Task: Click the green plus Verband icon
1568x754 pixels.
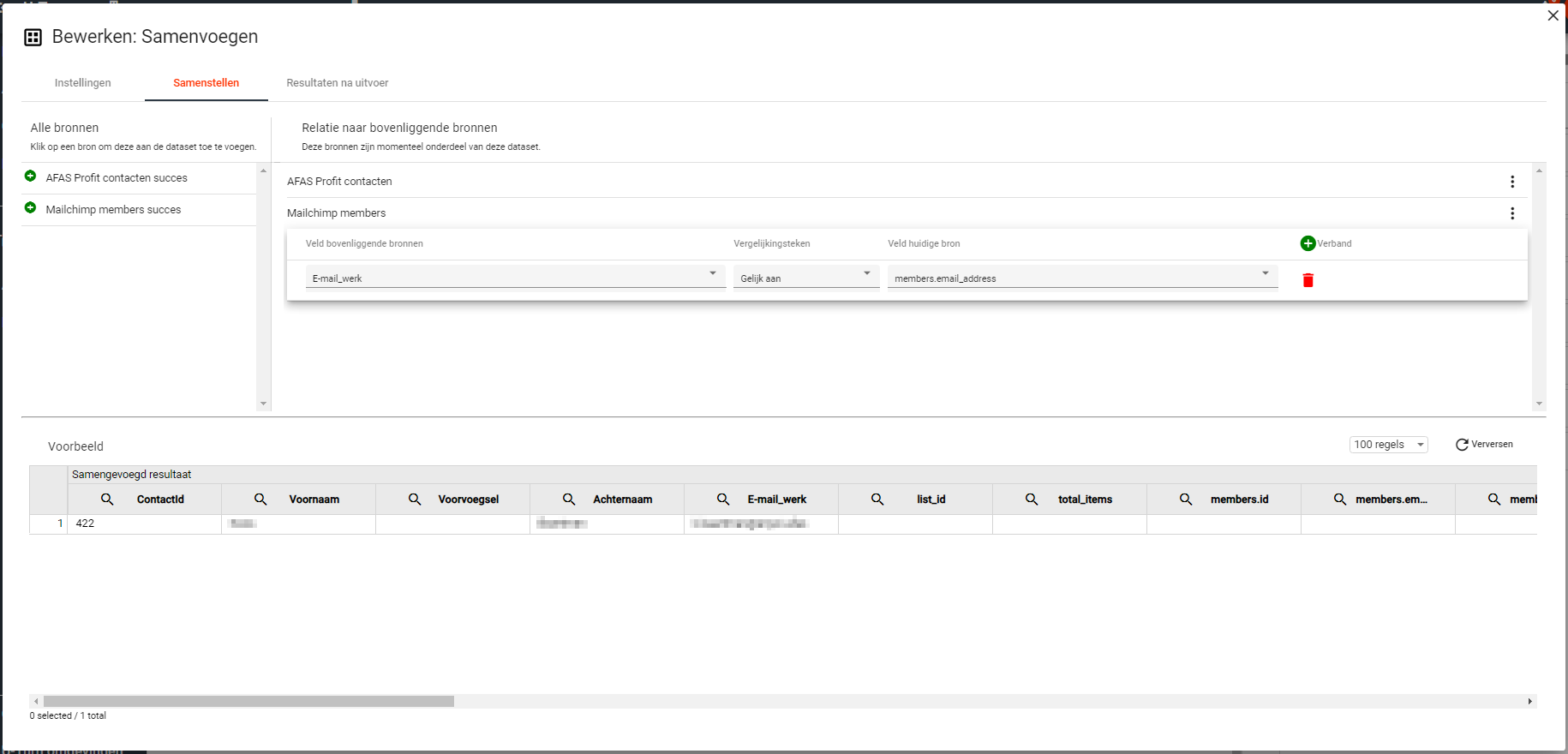Action: coord(1308,243)
